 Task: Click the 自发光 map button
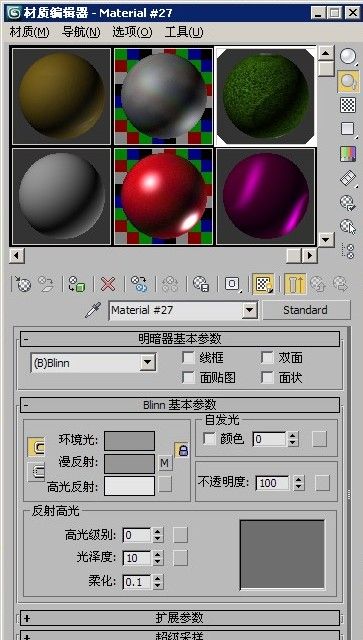point(319,439)
